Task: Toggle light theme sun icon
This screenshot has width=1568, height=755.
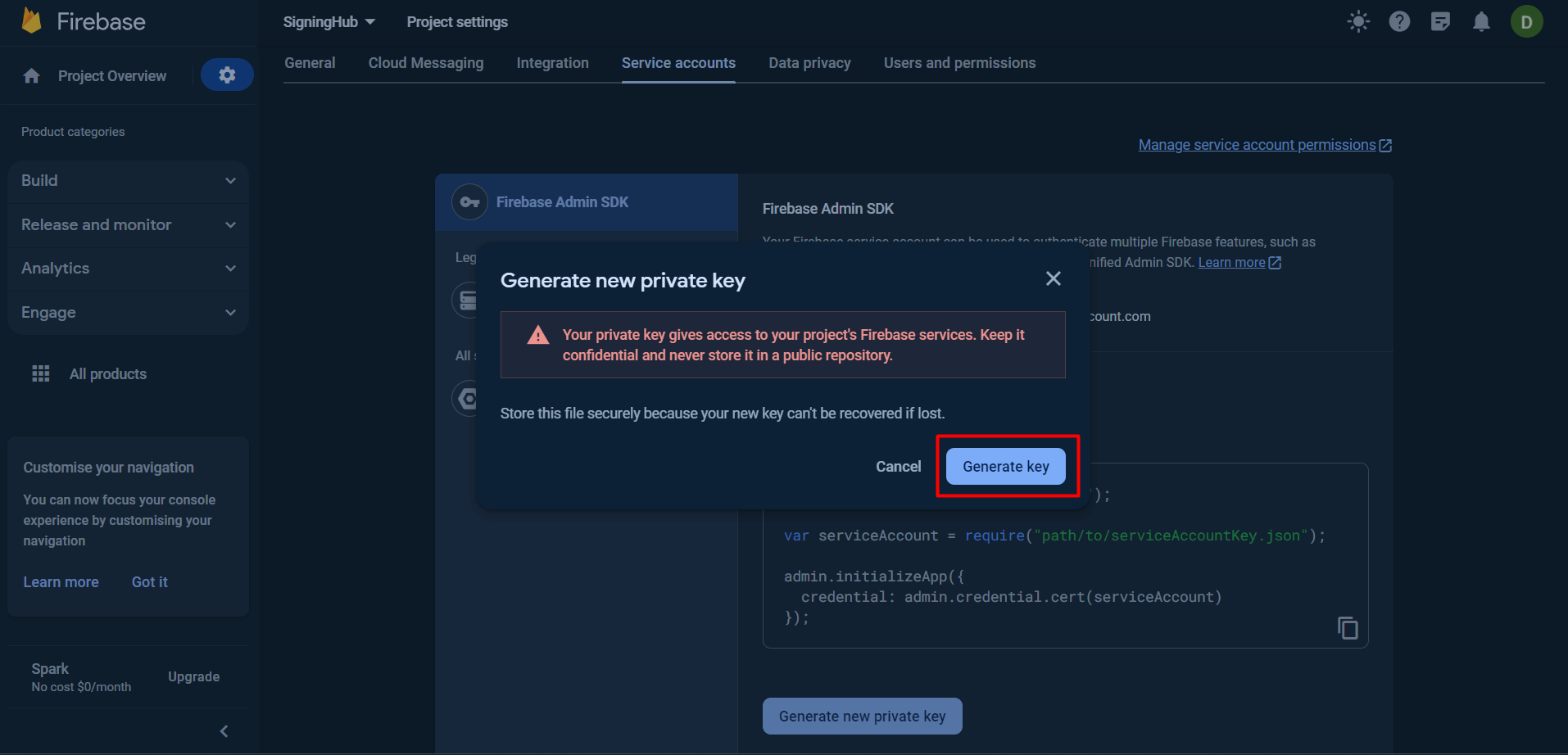Action: [1358, 22]
